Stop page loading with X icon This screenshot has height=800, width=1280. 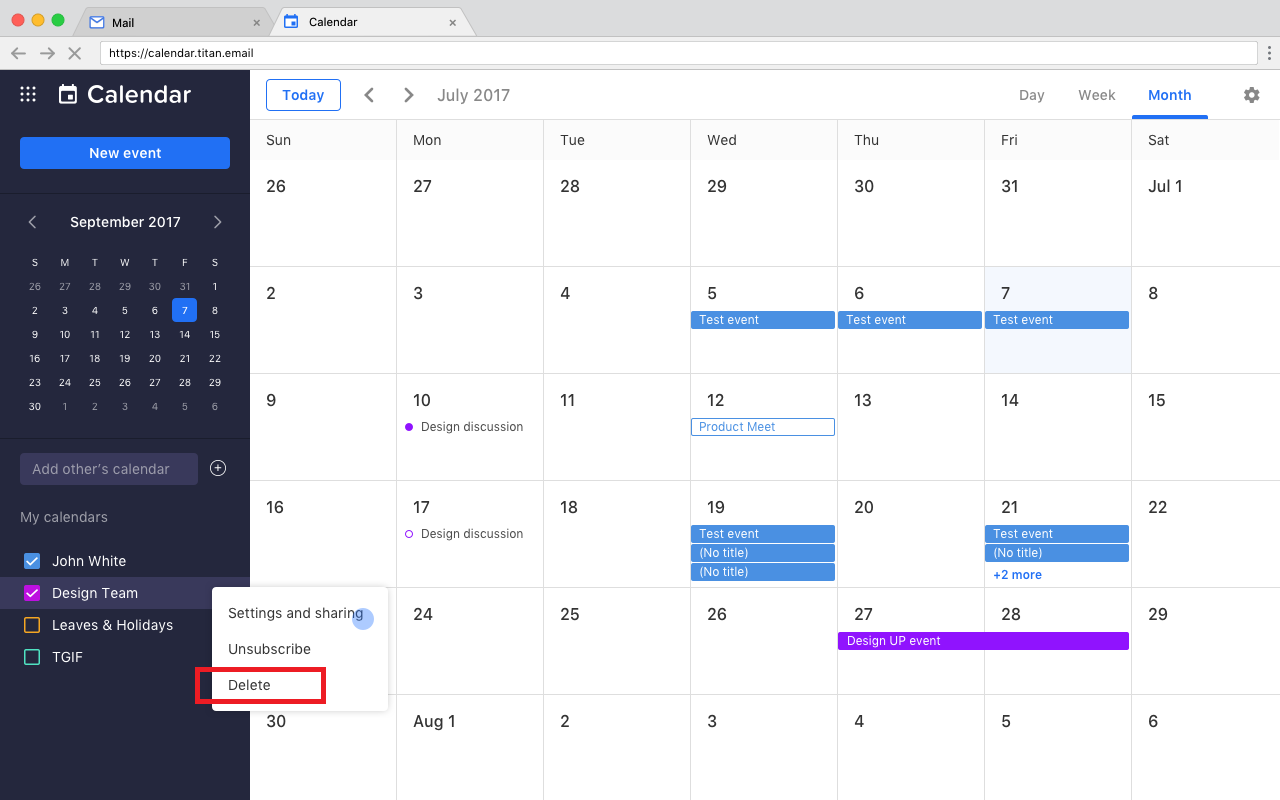click(x=74, y=53)
